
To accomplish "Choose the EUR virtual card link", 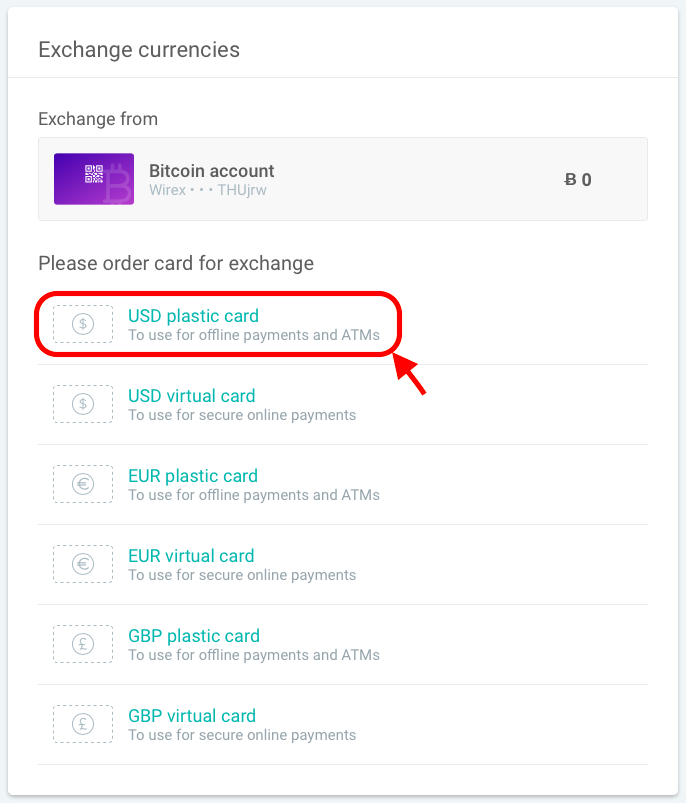I will click(191, 556).
